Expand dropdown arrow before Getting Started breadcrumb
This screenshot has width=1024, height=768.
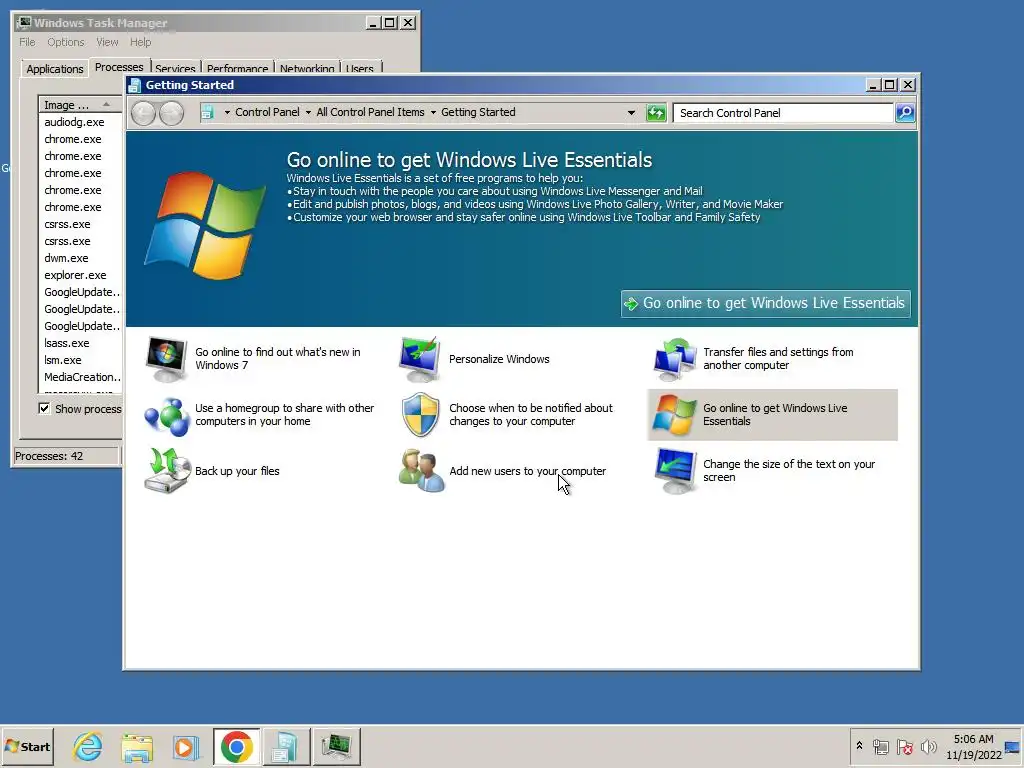pos(433,112)
